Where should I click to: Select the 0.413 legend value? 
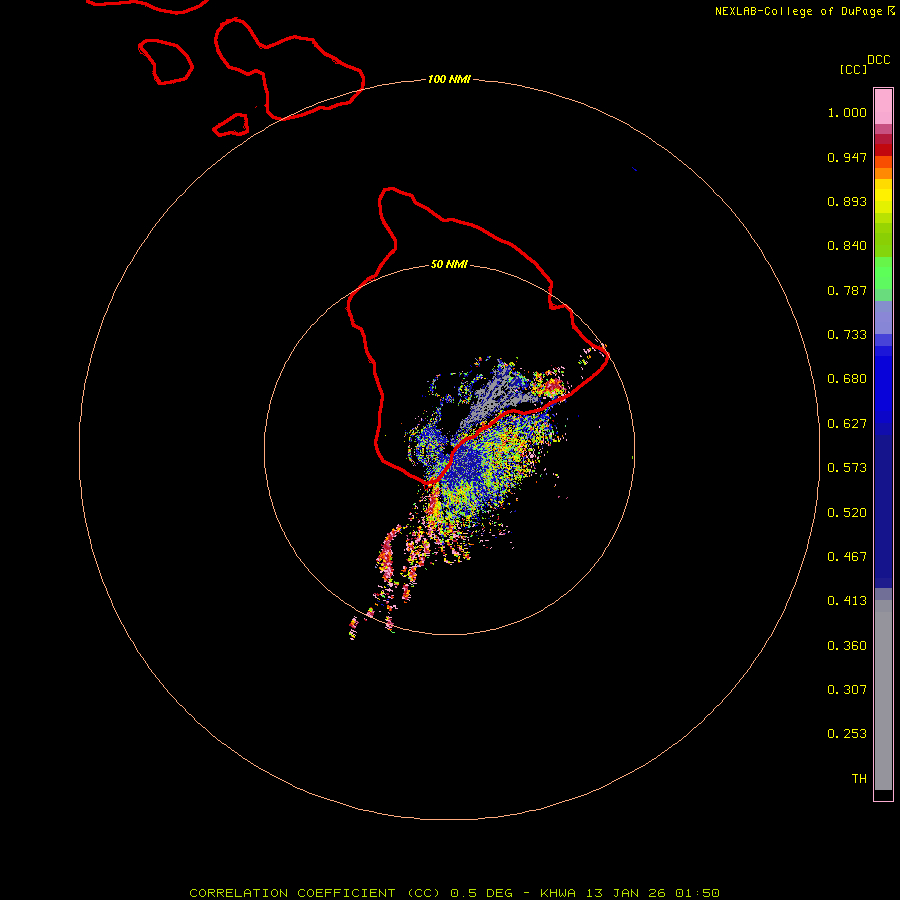[x=847, y=601]
